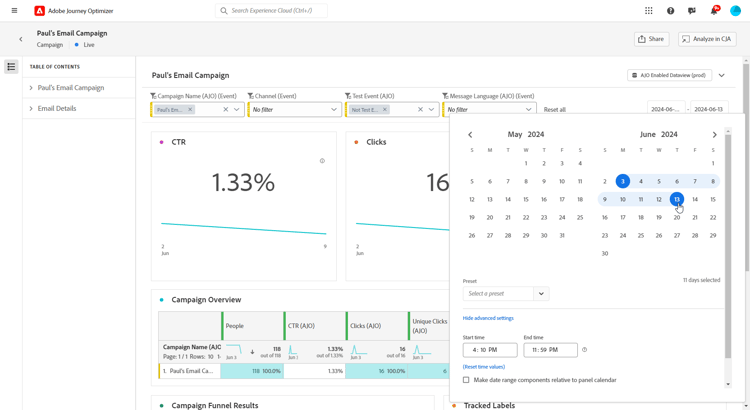Click the Share button
Viewport: 750px width, 410px height.
pyautogui.click(x=651, y=39)
